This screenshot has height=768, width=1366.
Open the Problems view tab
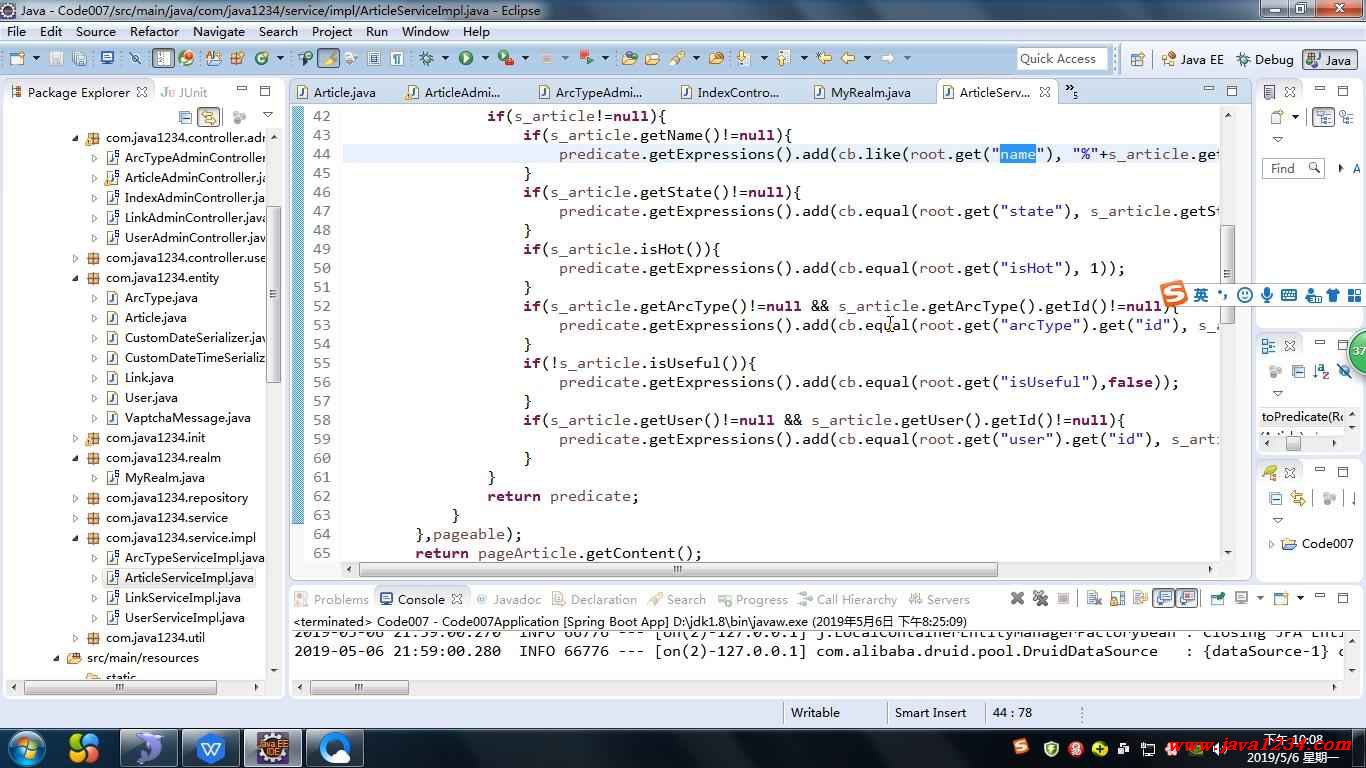[x=331, y=599]
